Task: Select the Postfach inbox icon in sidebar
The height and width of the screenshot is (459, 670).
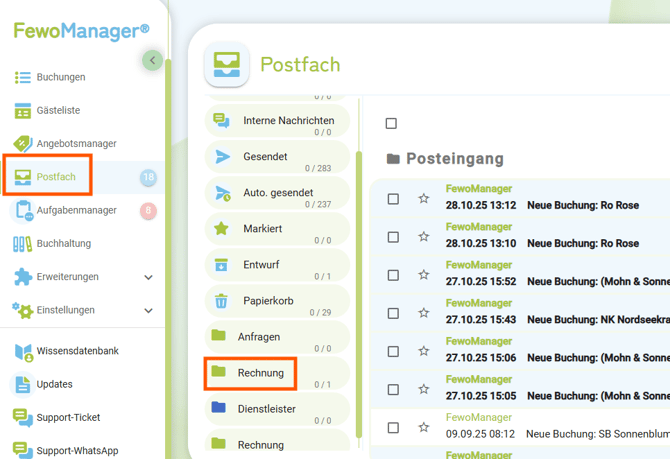Action: coord(23,177)
